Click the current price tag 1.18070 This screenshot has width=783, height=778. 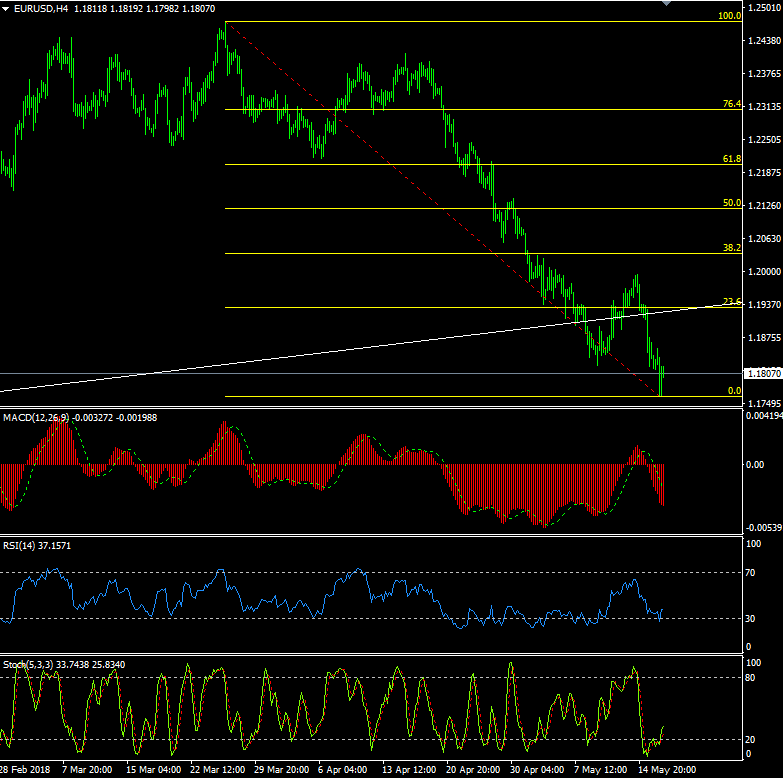click(x=763, y=373)
